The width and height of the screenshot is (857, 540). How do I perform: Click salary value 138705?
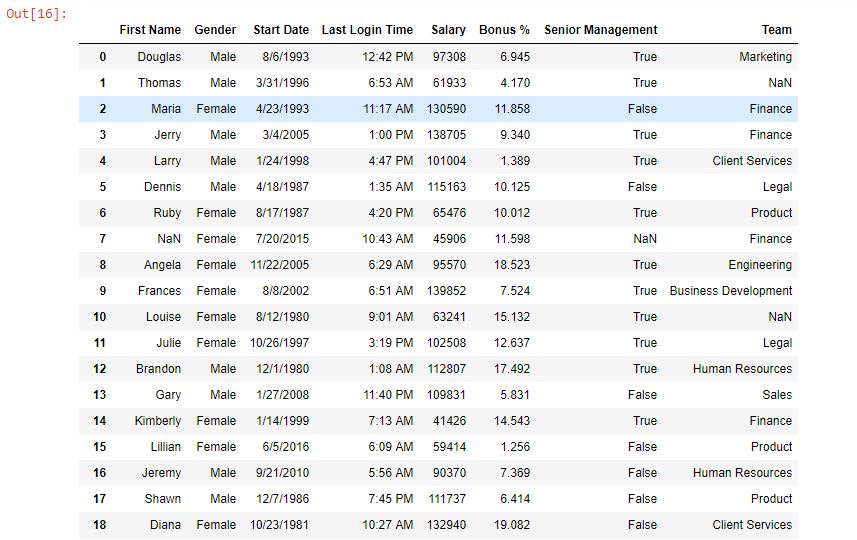click(x=446, y=135)
